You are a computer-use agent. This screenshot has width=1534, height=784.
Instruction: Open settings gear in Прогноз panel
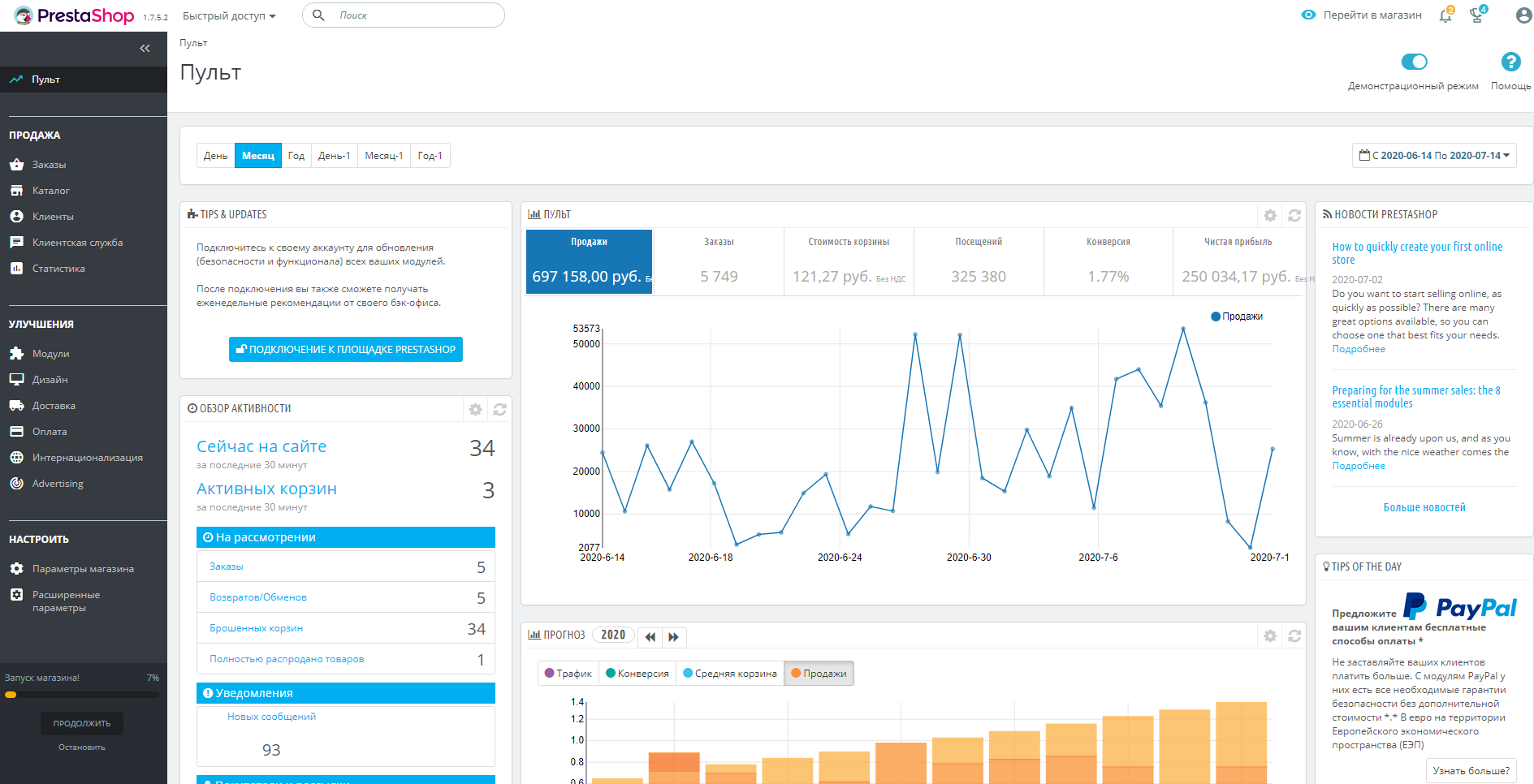1270,635
